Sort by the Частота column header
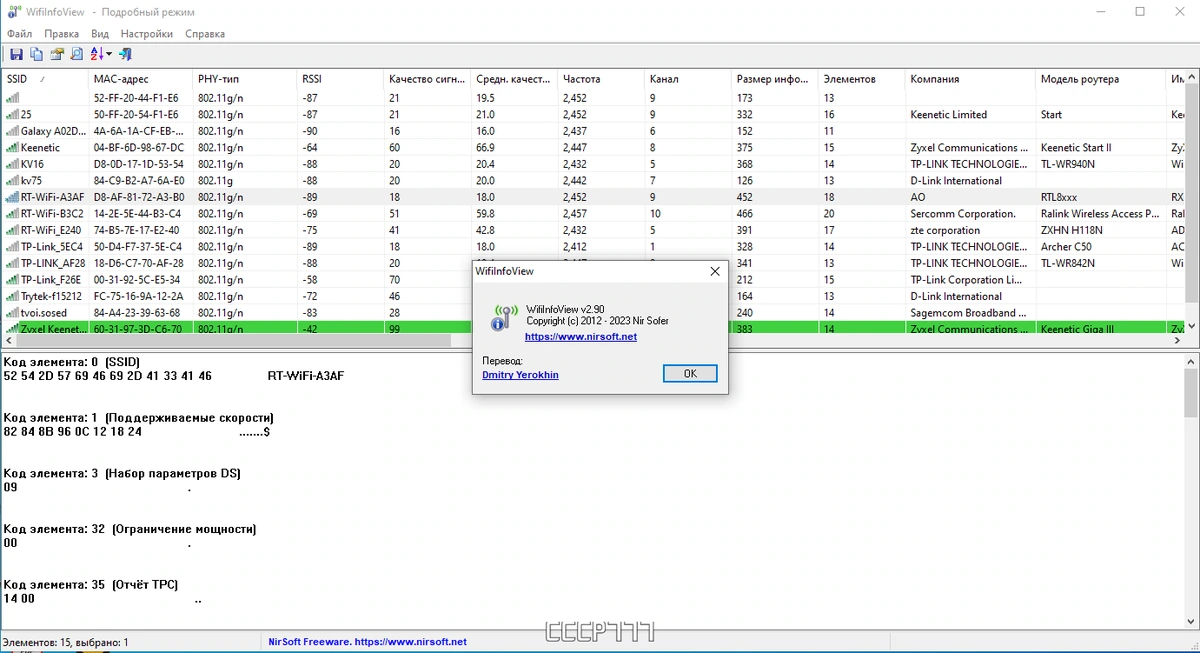This screenshot has height=653, width=1200. click(x=601, y=79)
